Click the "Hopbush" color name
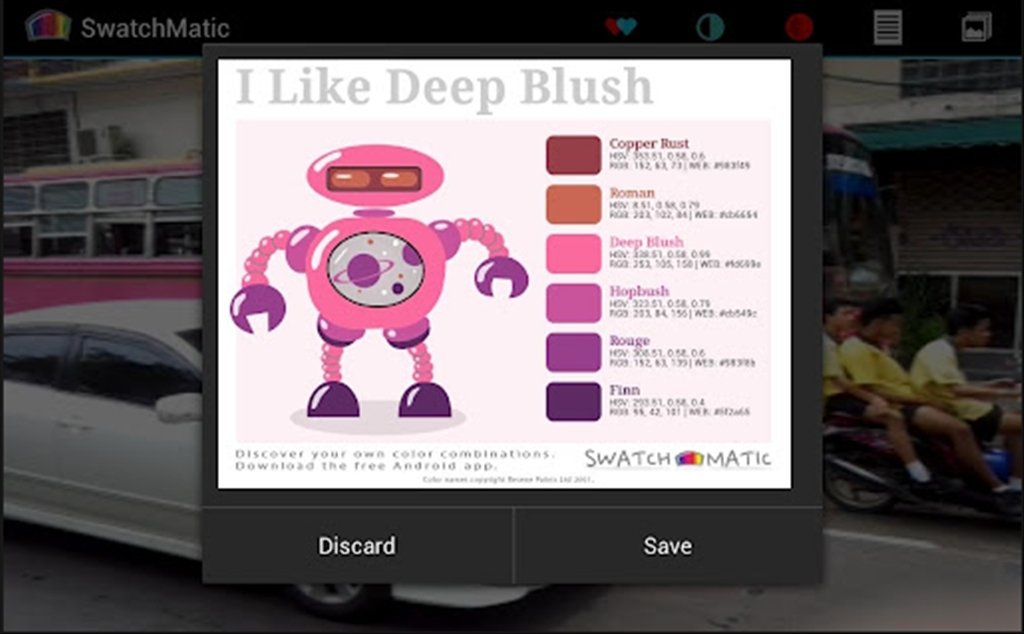1024x634 pixels. click(639, 291)
